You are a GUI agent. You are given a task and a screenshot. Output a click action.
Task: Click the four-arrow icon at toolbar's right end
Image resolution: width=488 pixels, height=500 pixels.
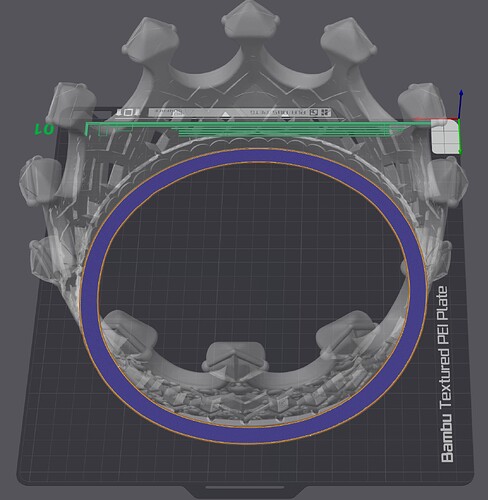[324, 112]
